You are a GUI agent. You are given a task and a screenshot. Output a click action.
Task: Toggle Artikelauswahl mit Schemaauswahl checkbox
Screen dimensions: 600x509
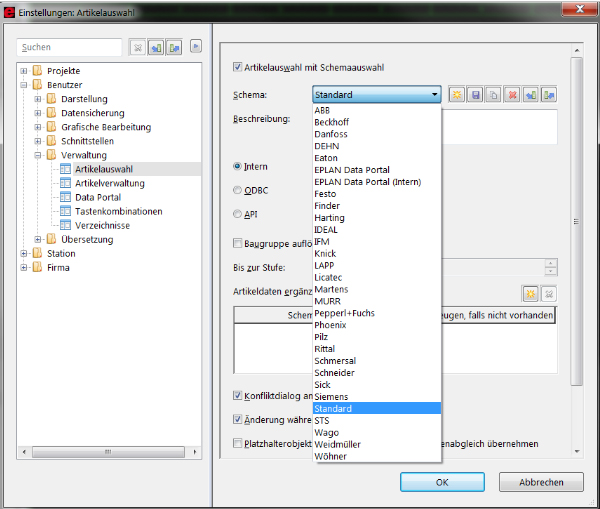(238, 67)
